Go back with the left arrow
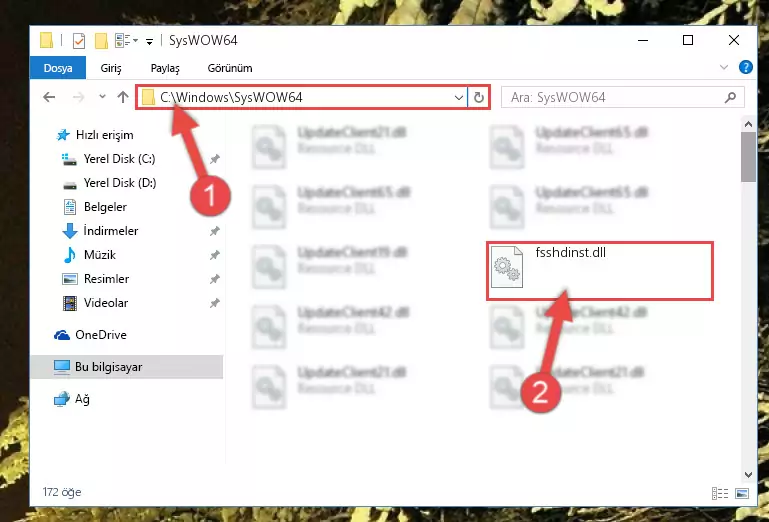Screen dimensions: 769x522 (x=49, y=97)
